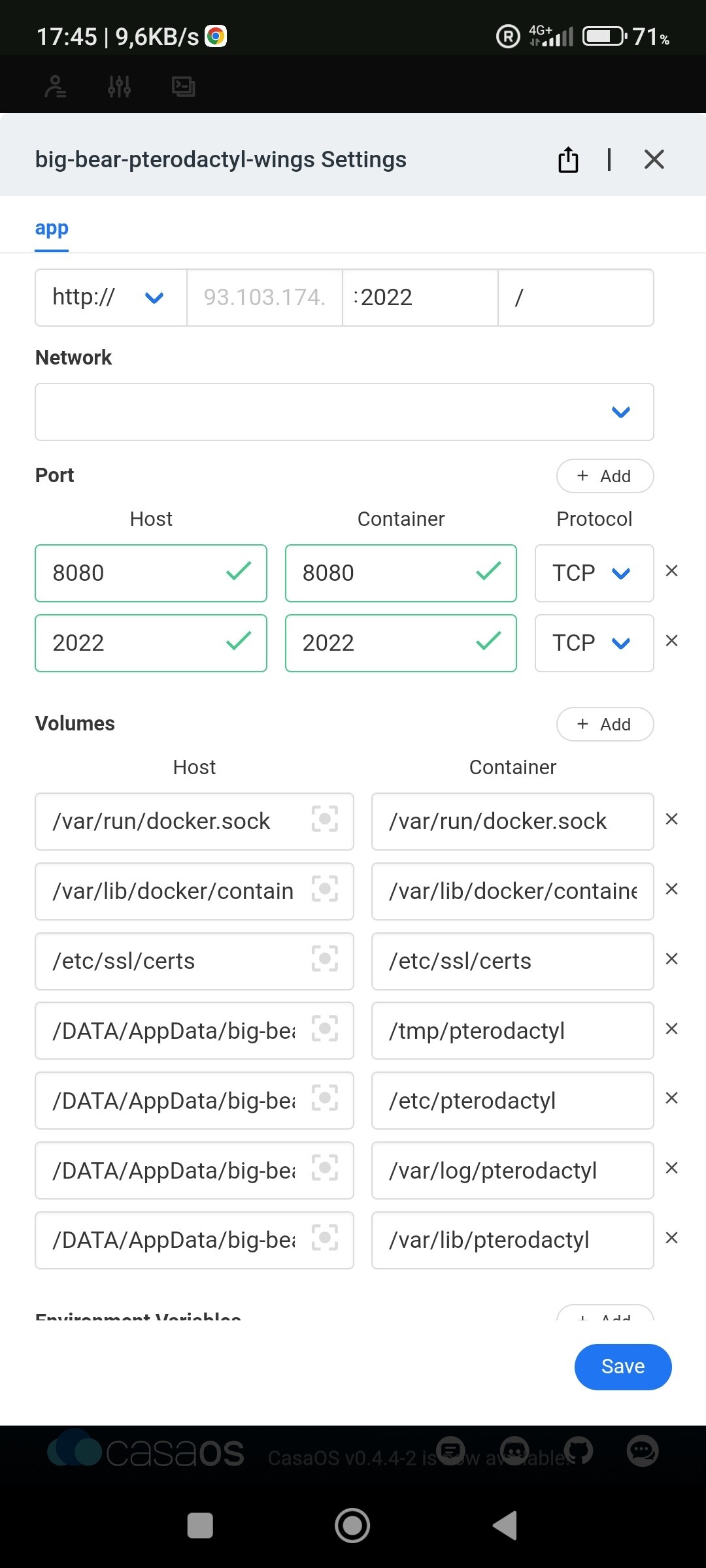The image size is (706, 1568).
Task: Save the app settings
Action: pos(623,1367)
